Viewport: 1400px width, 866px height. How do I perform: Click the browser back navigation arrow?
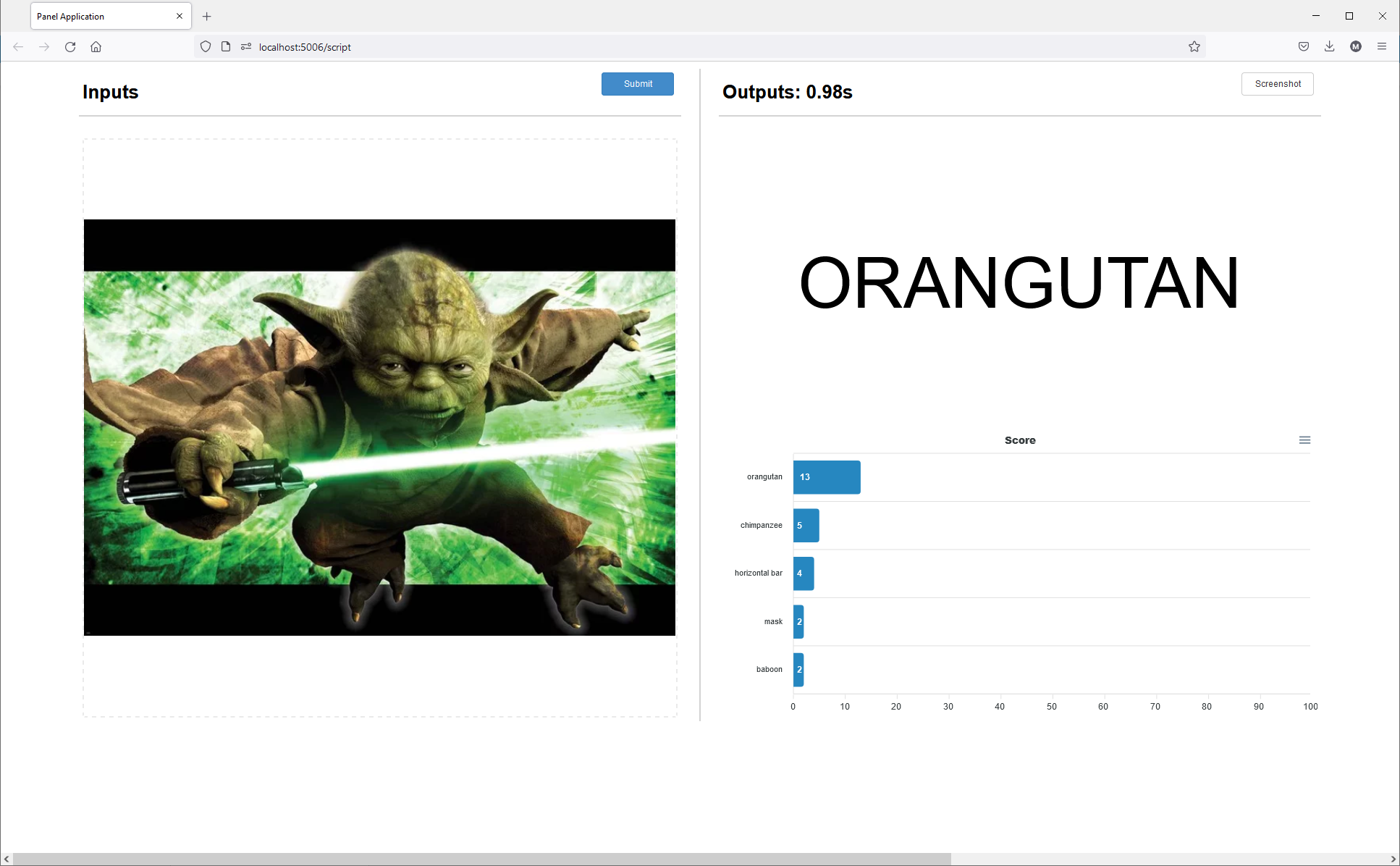18,46
